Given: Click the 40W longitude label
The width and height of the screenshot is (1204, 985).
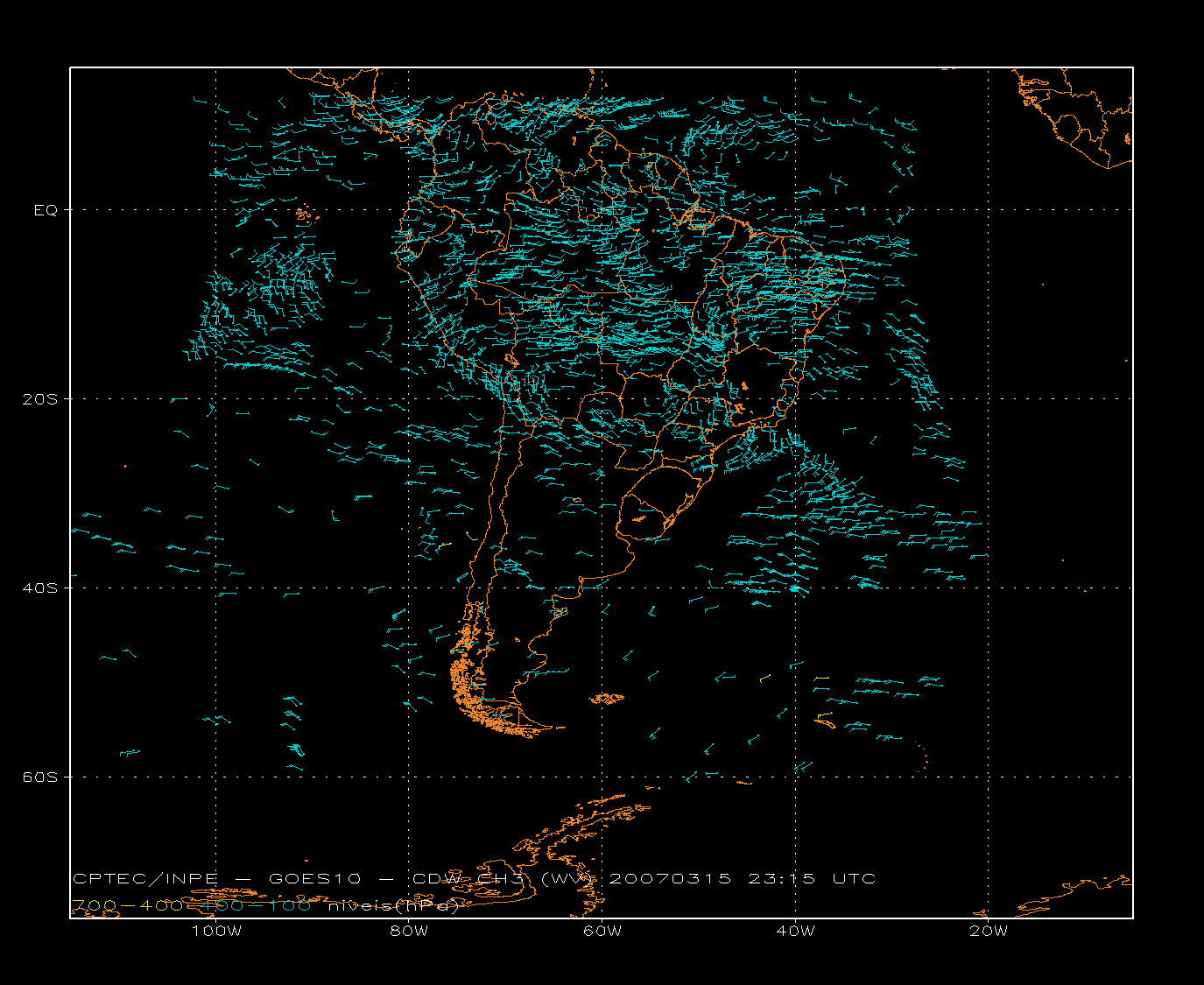Looking at the screenshot, I should pyautogui.click(x=795, y=931).
